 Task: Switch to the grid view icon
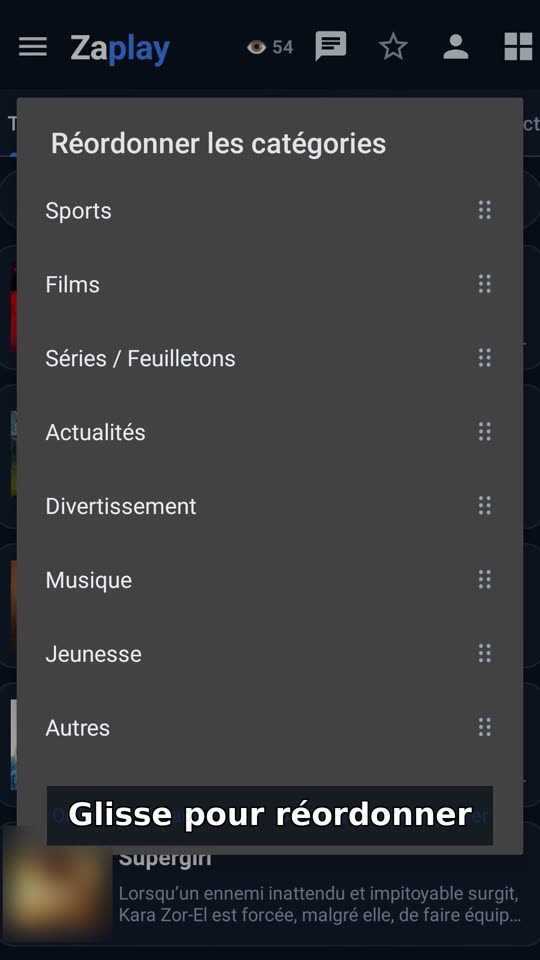(x=518, y=47)
